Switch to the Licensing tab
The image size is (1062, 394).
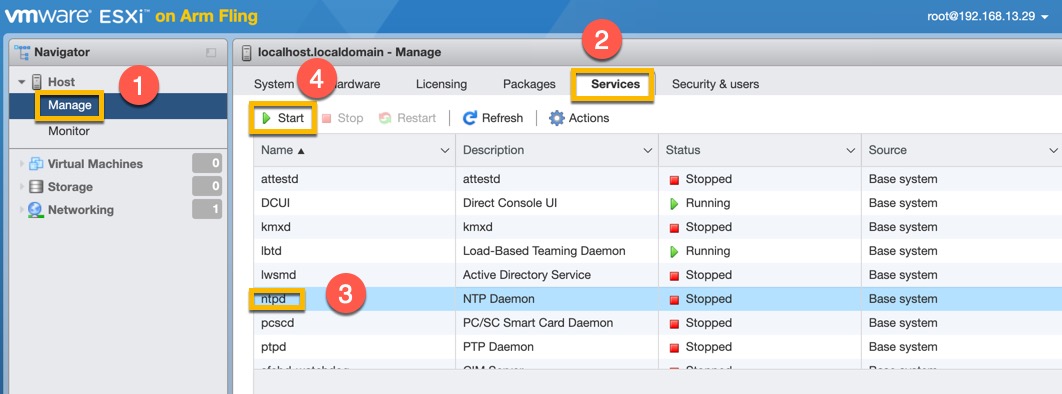tap(441, 84)
